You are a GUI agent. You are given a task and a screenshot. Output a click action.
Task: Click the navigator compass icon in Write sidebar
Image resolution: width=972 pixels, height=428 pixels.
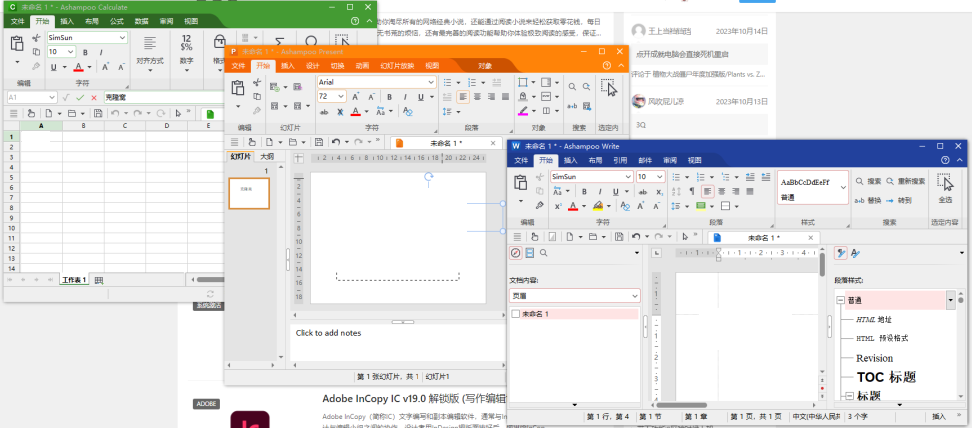[x=516, y=252]
